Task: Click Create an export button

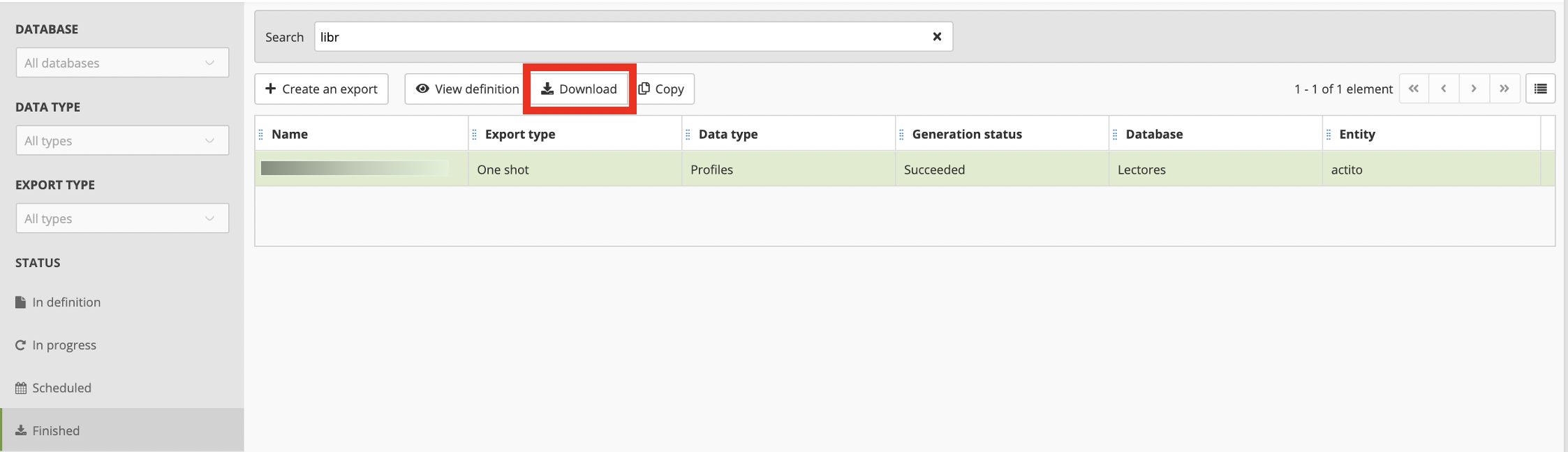Action: coord(321,89)
